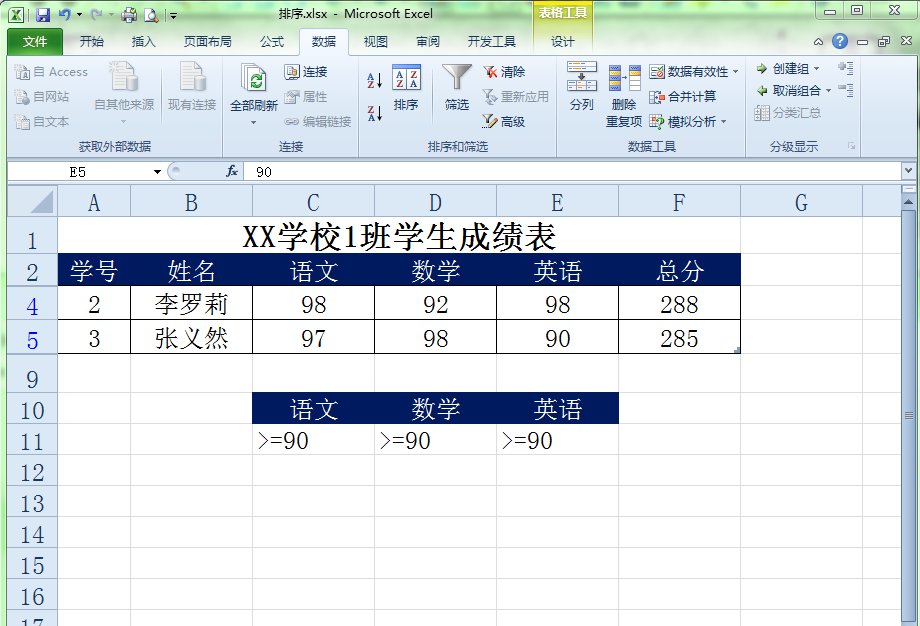Click the formula bar input showing 90

click(572, 171)
